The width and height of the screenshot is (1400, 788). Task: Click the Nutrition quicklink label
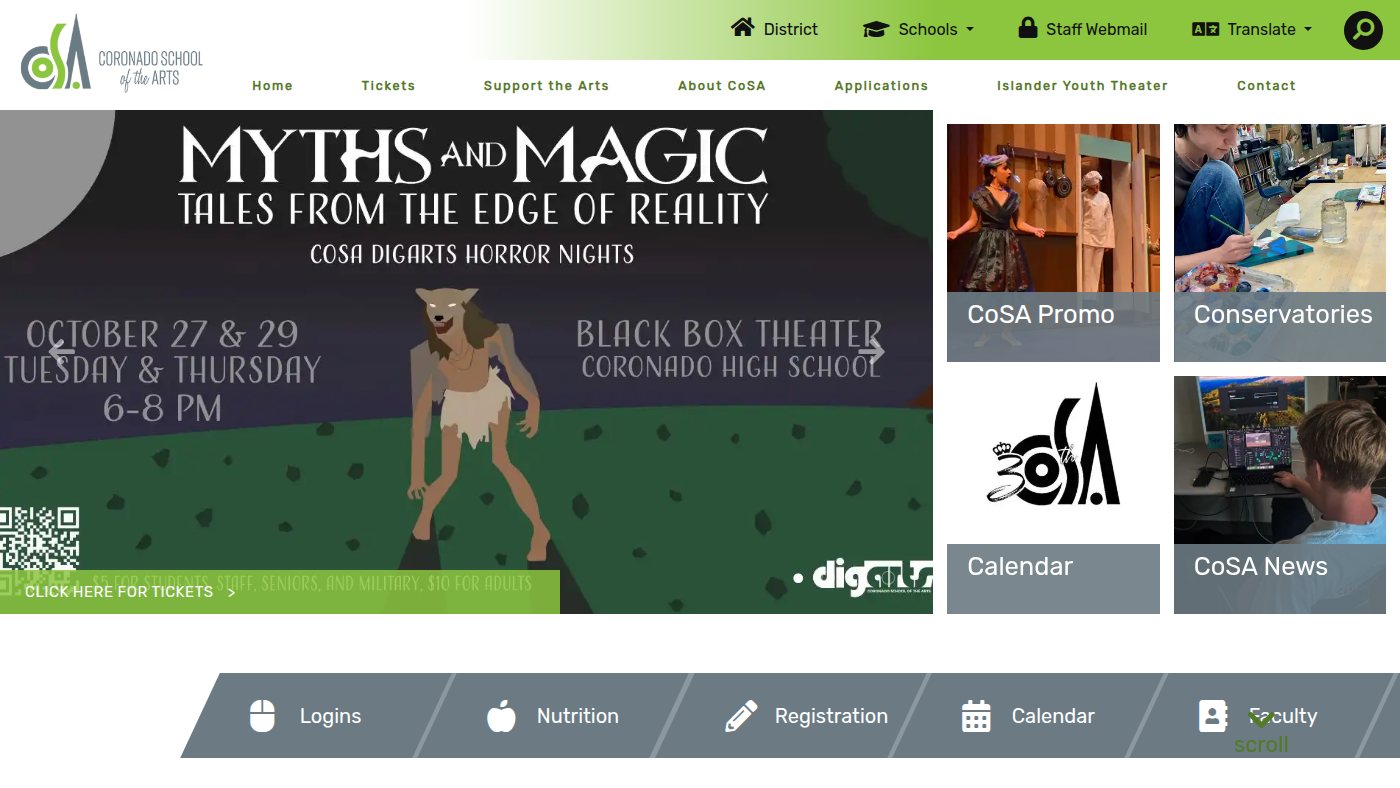[577, 716]
